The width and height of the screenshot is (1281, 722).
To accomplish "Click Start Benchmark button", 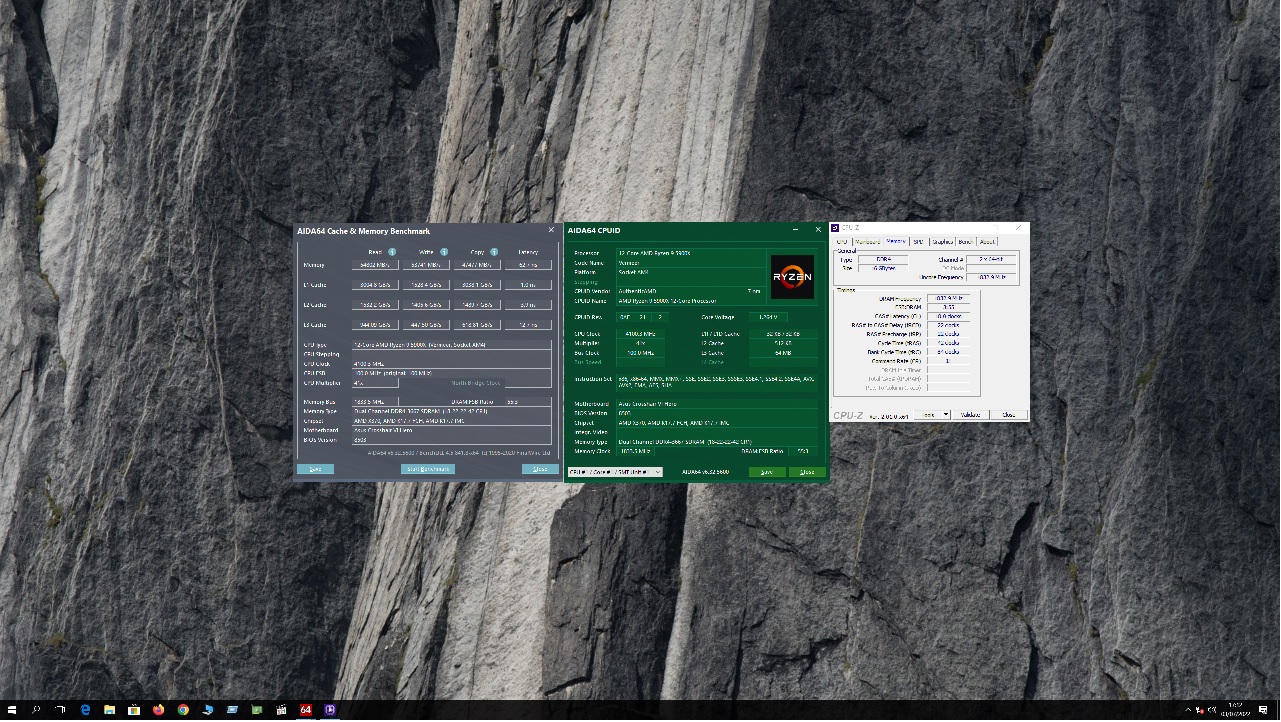I will pos(428,469).
